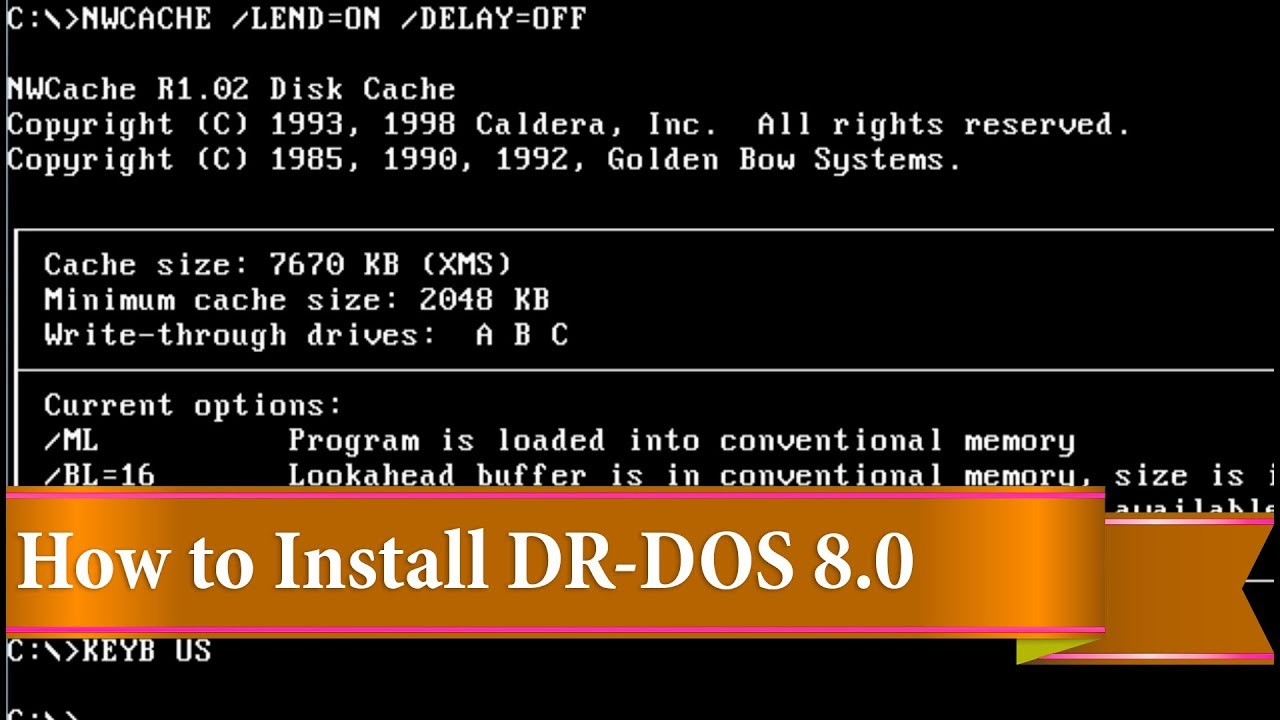Click write-through drive letter A
The image size is (1280, 720).
pos(484,336)
